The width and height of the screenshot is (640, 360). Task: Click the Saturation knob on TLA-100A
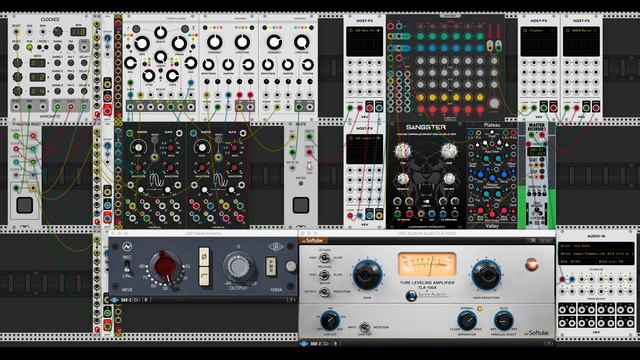click(x=467, y=321)
